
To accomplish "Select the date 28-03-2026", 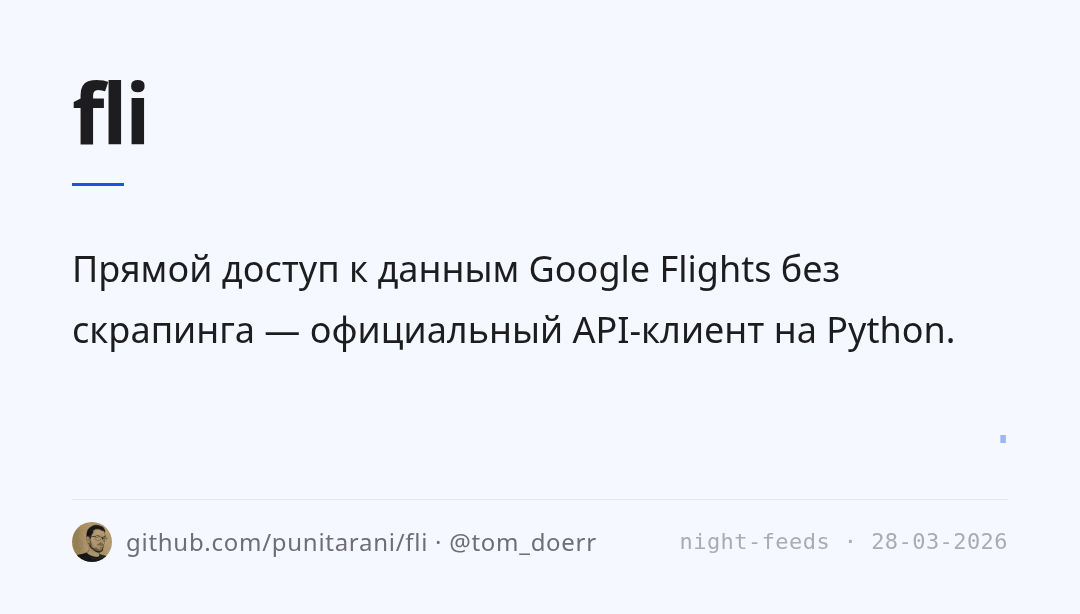I will point(939,542).
